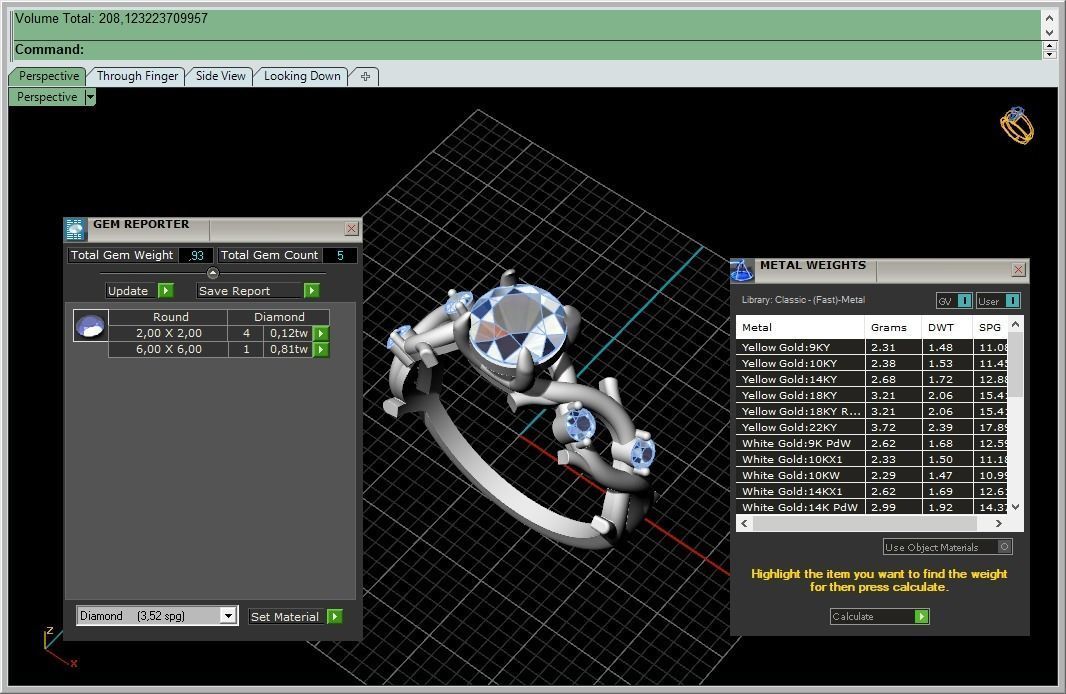Select the White Gold:10KW row
This screenshot has width=1066, height=694.
872,475
